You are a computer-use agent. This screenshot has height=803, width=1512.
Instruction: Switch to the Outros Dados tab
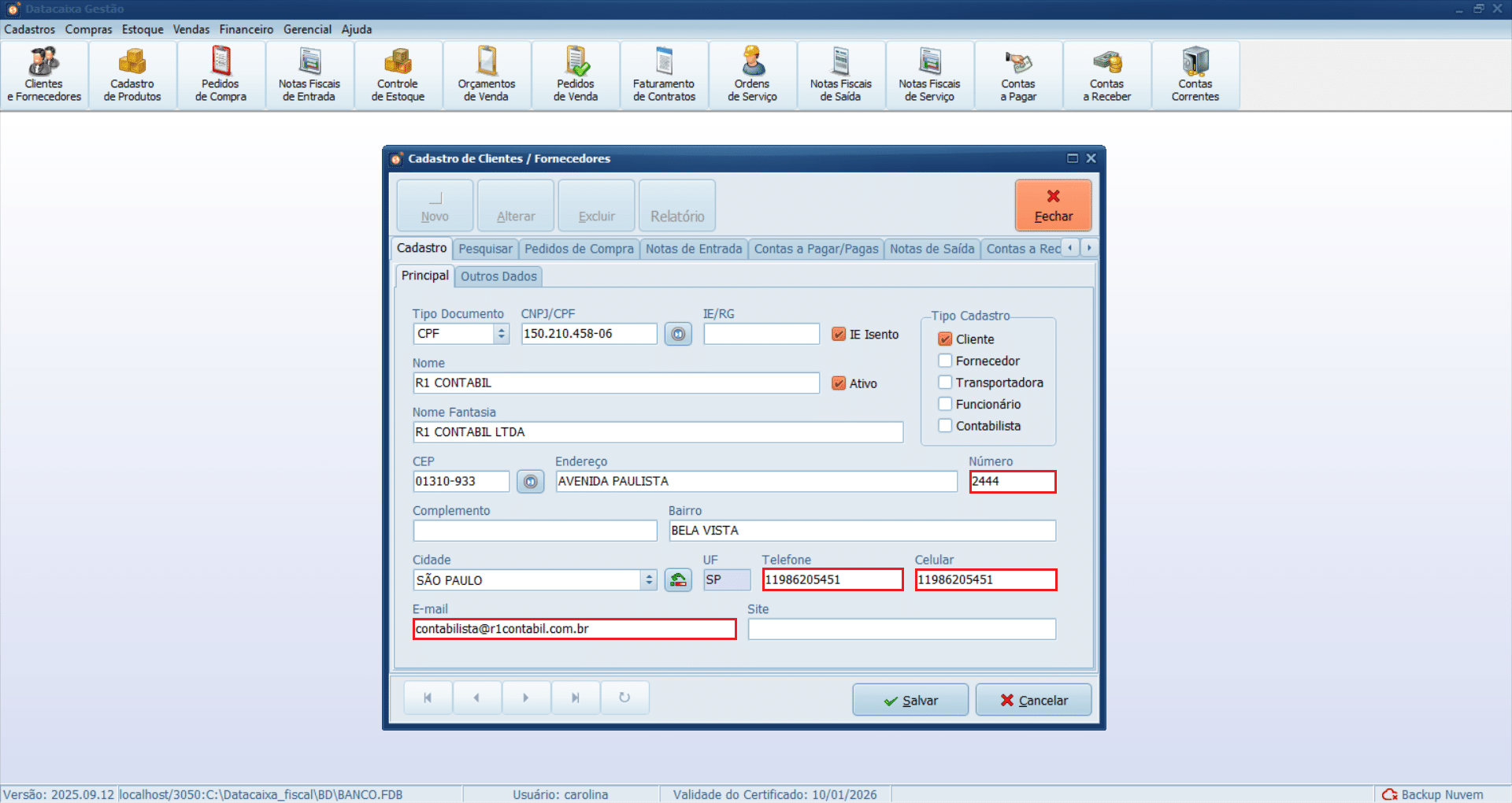point(498,276)
